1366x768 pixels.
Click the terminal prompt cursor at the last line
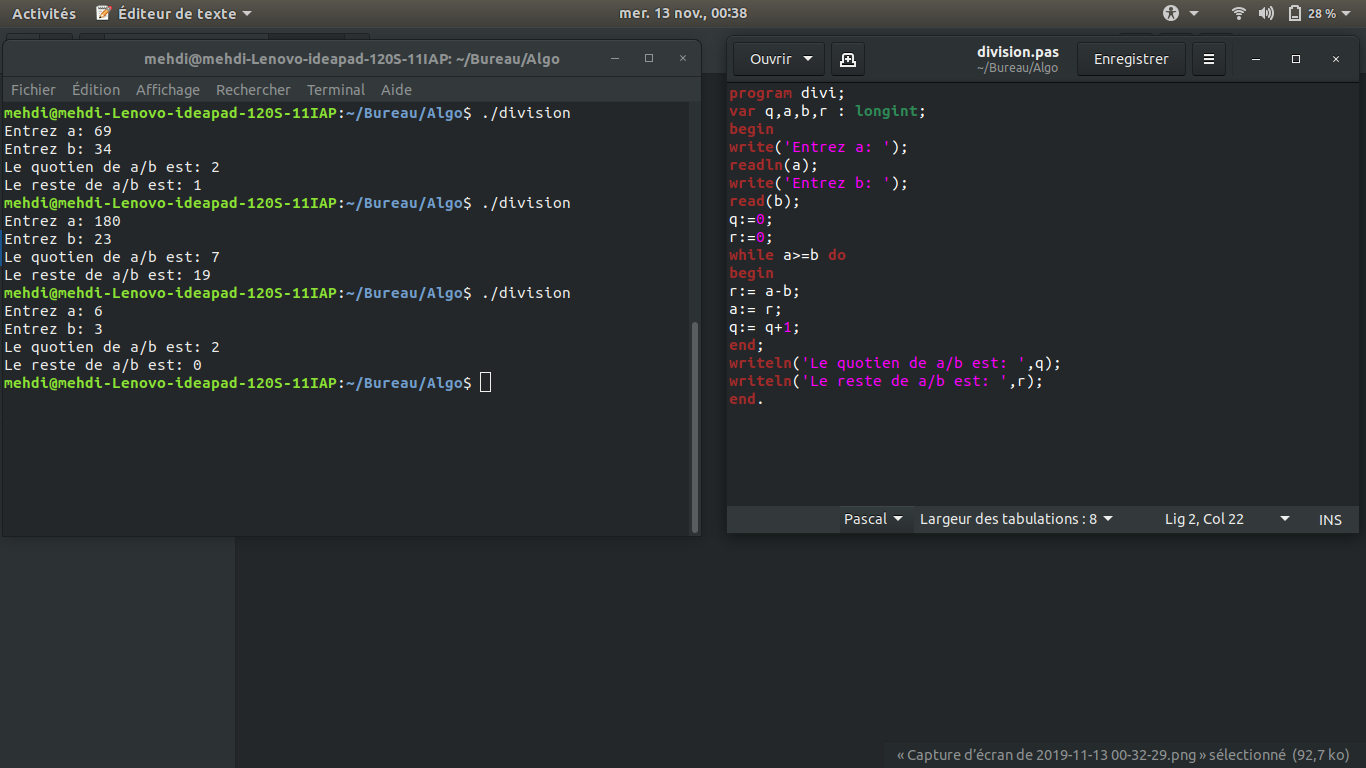tap(486, 383)
